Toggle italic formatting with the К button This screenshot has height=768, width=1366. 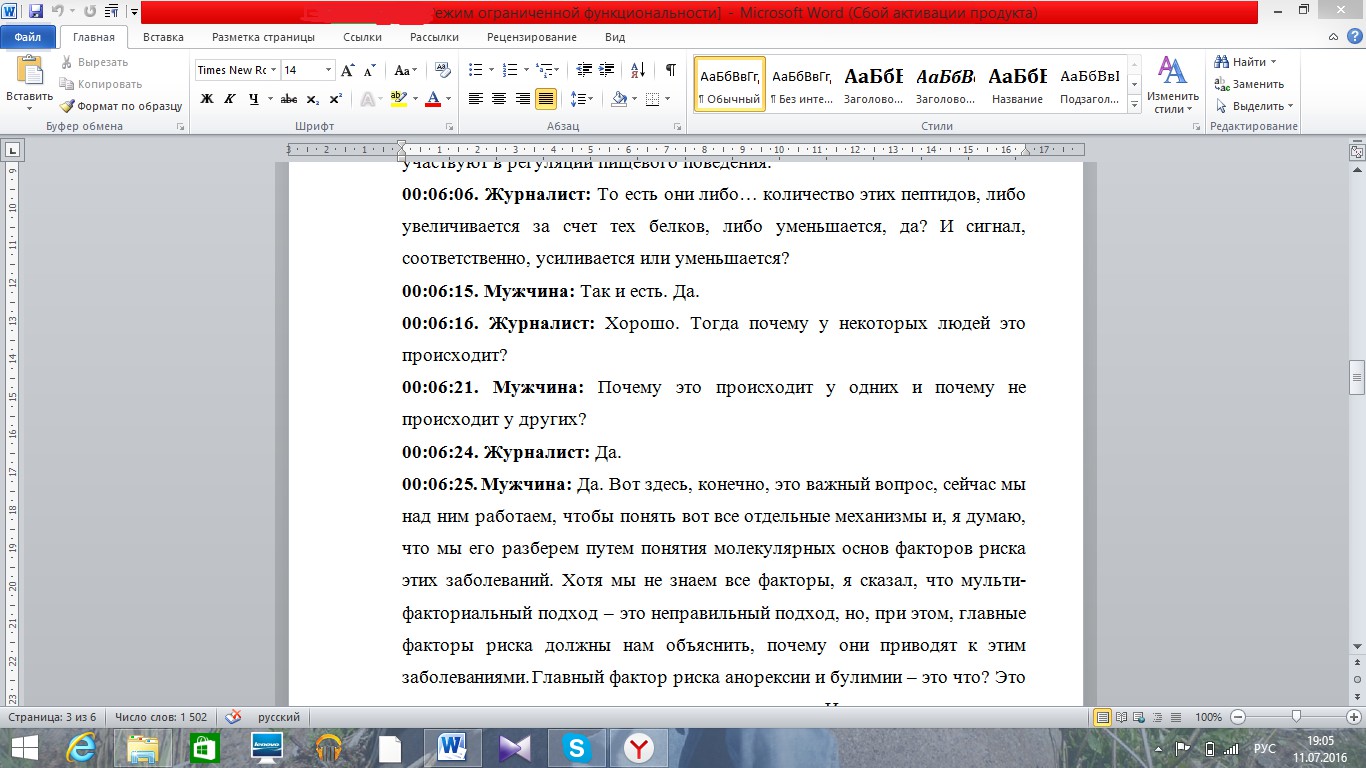click(x=230, y=99)
